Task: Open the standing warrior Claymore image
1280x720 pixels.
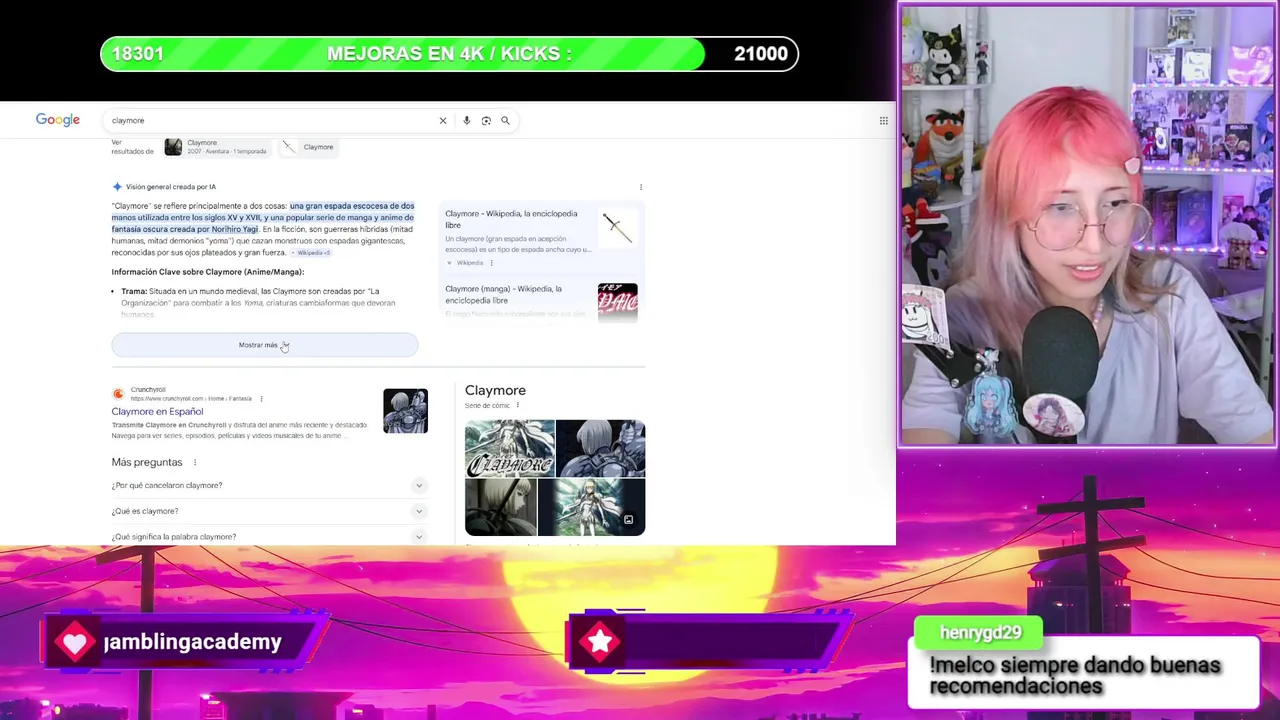Action: click(x=592, y=507)
